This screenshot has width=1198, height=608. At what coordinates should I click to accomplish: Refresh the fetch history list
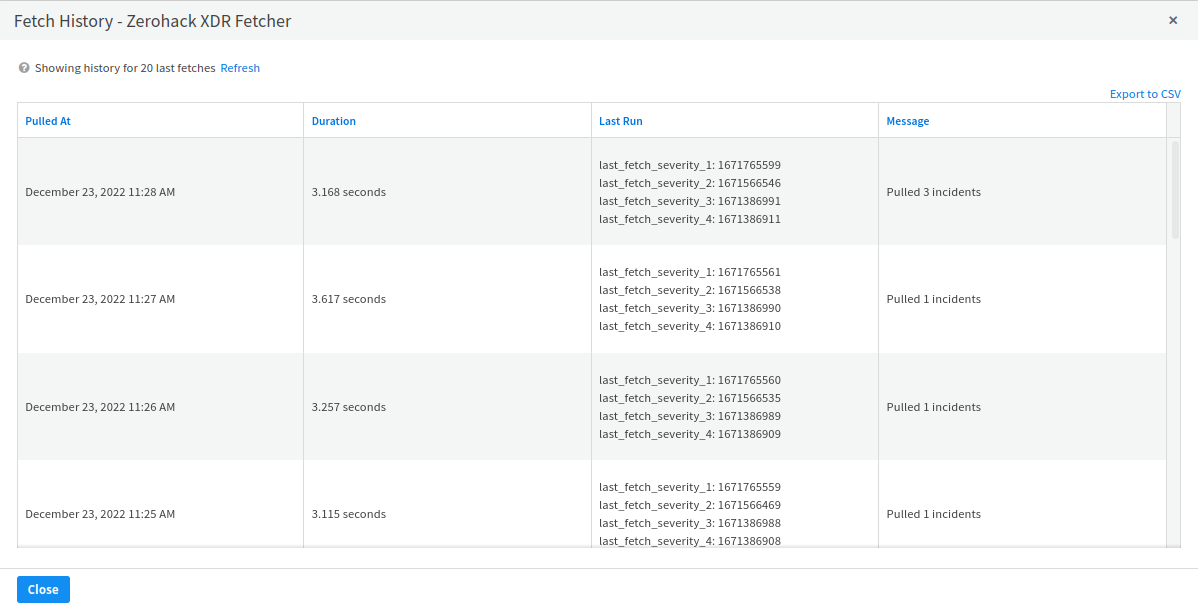[240, 69]
